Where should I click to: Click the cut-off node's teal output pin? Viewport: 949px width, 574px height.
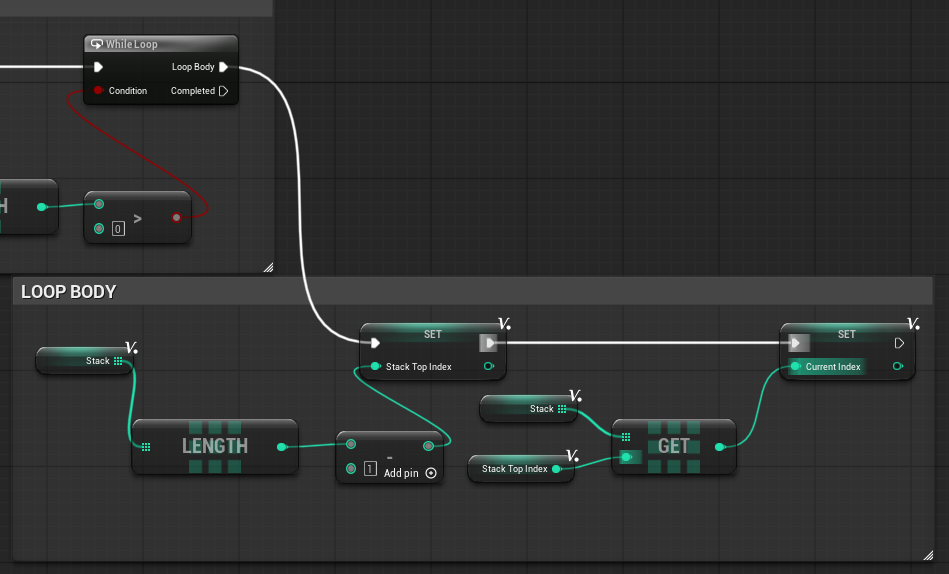pyautogui.click(x=41, y=207)
